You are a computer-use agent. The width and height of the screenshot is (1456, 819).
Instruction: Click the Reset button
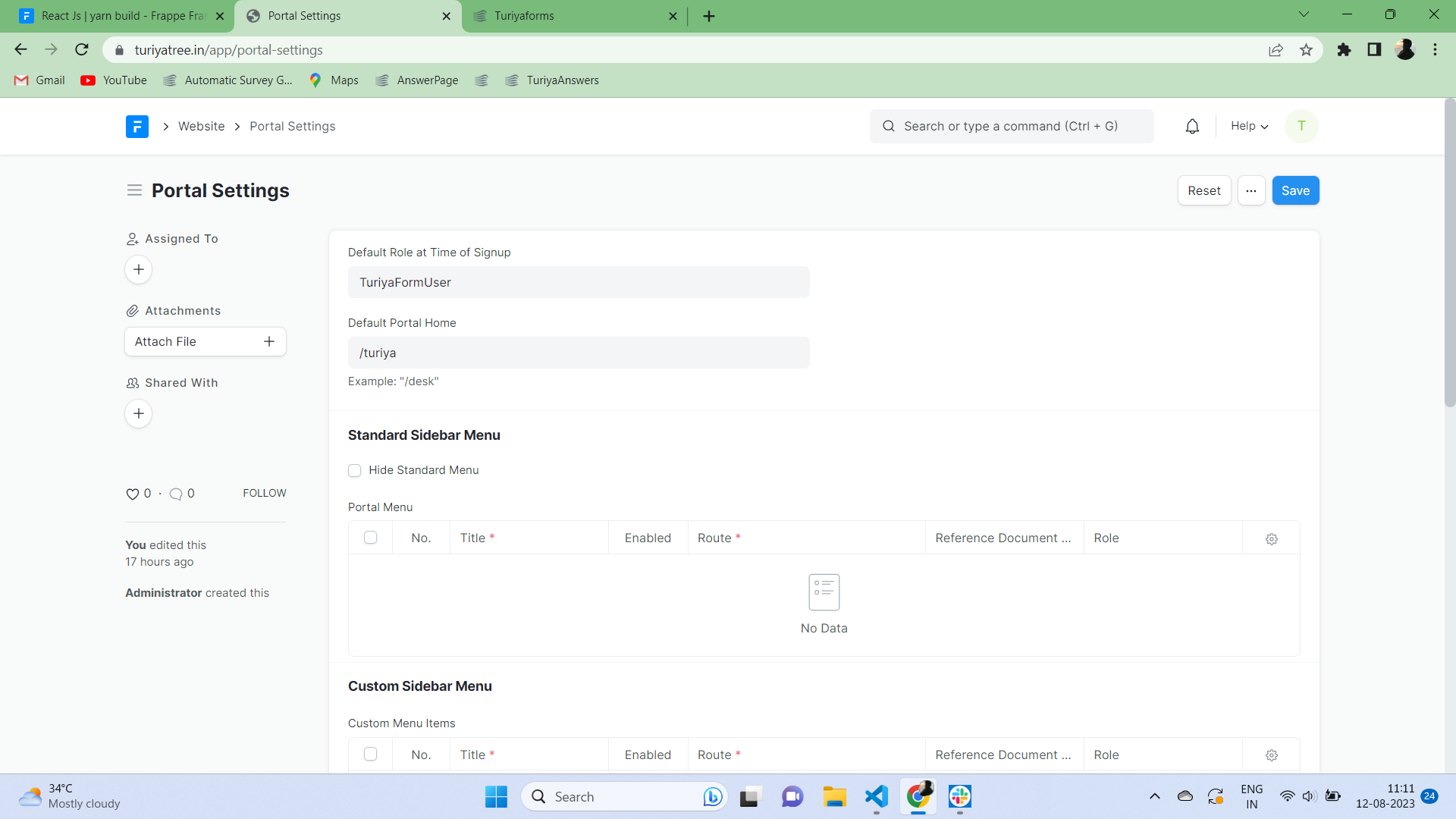(x=1204, y=191)
